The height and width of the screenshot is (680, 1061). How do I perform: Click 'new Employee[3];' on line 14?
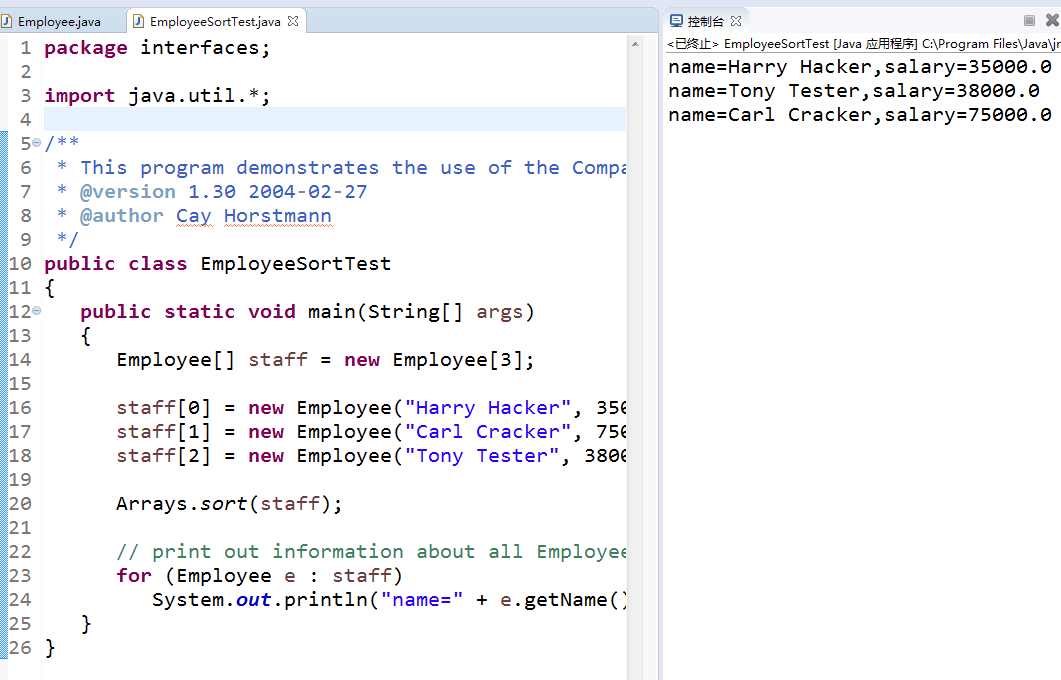(x=438, y=360)
